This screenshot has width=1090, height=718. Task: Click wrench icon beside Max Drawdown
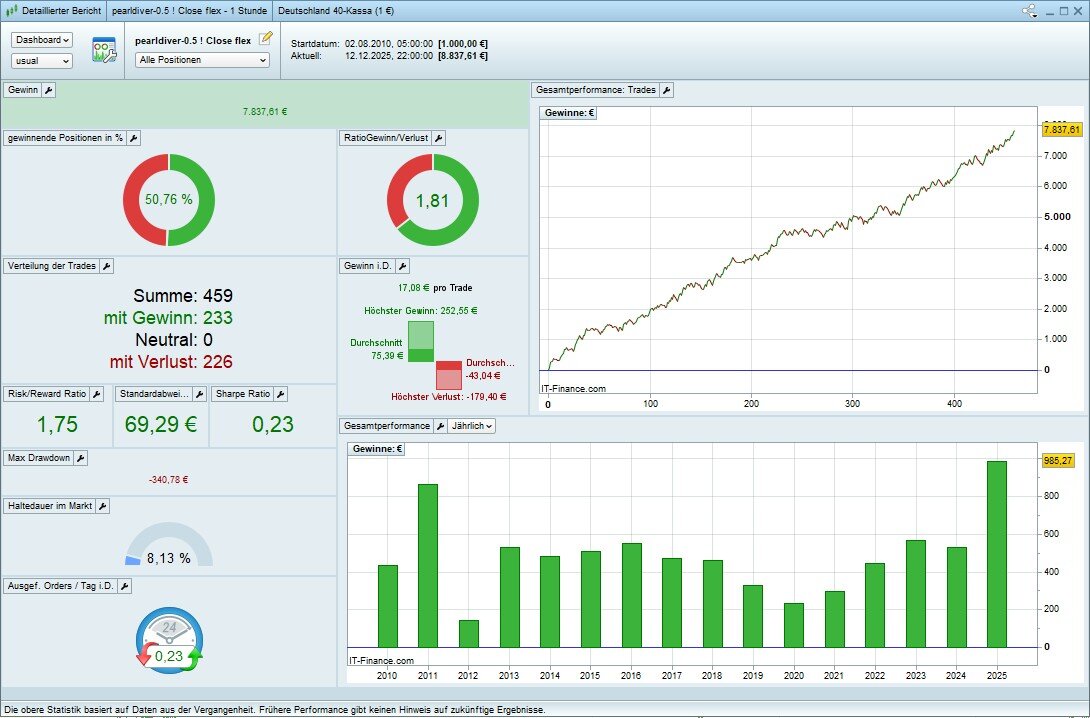point(81,458)
